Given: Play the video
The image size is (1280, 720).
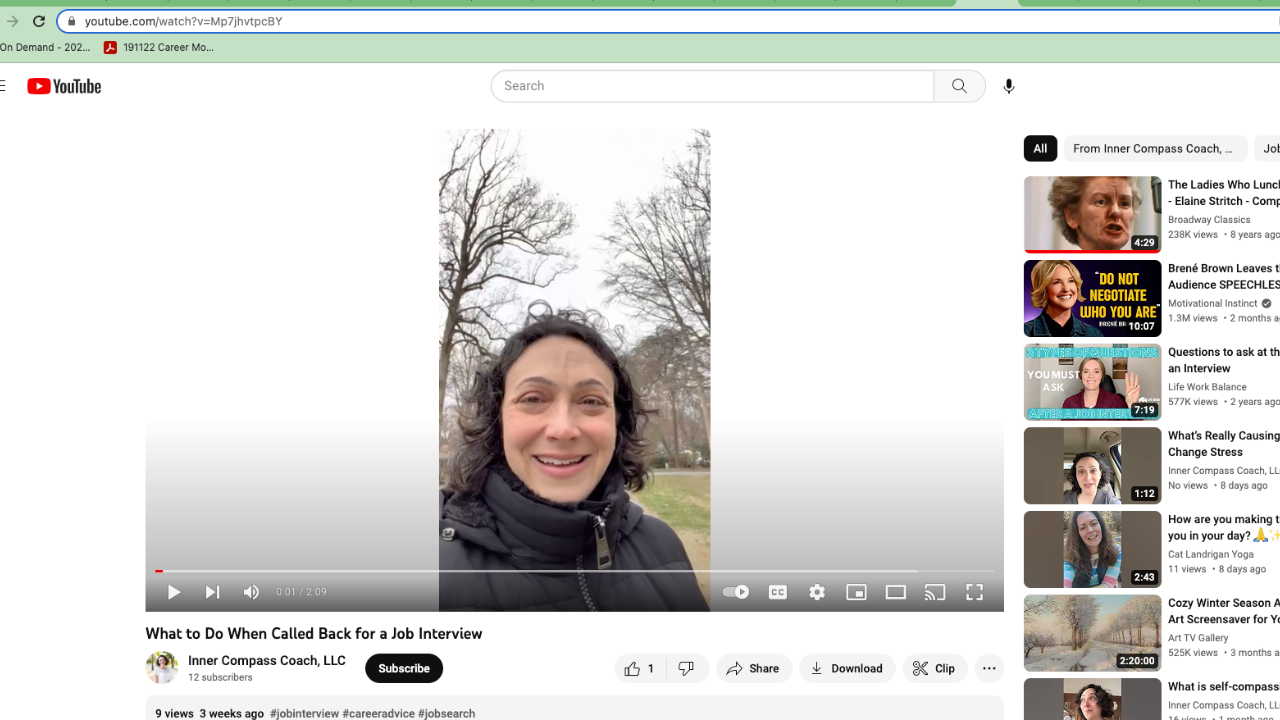Looking at the screenshot, I should click(x=174, y=592).
